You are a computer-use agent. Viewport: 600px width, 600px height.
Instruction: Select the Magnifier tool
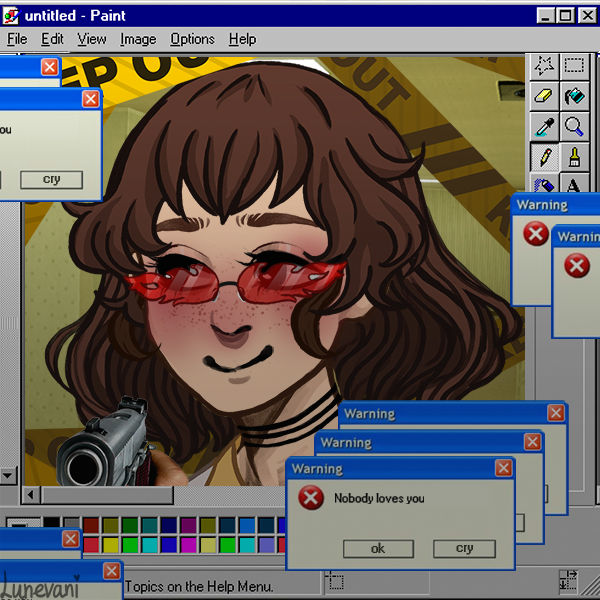(574, 126)
